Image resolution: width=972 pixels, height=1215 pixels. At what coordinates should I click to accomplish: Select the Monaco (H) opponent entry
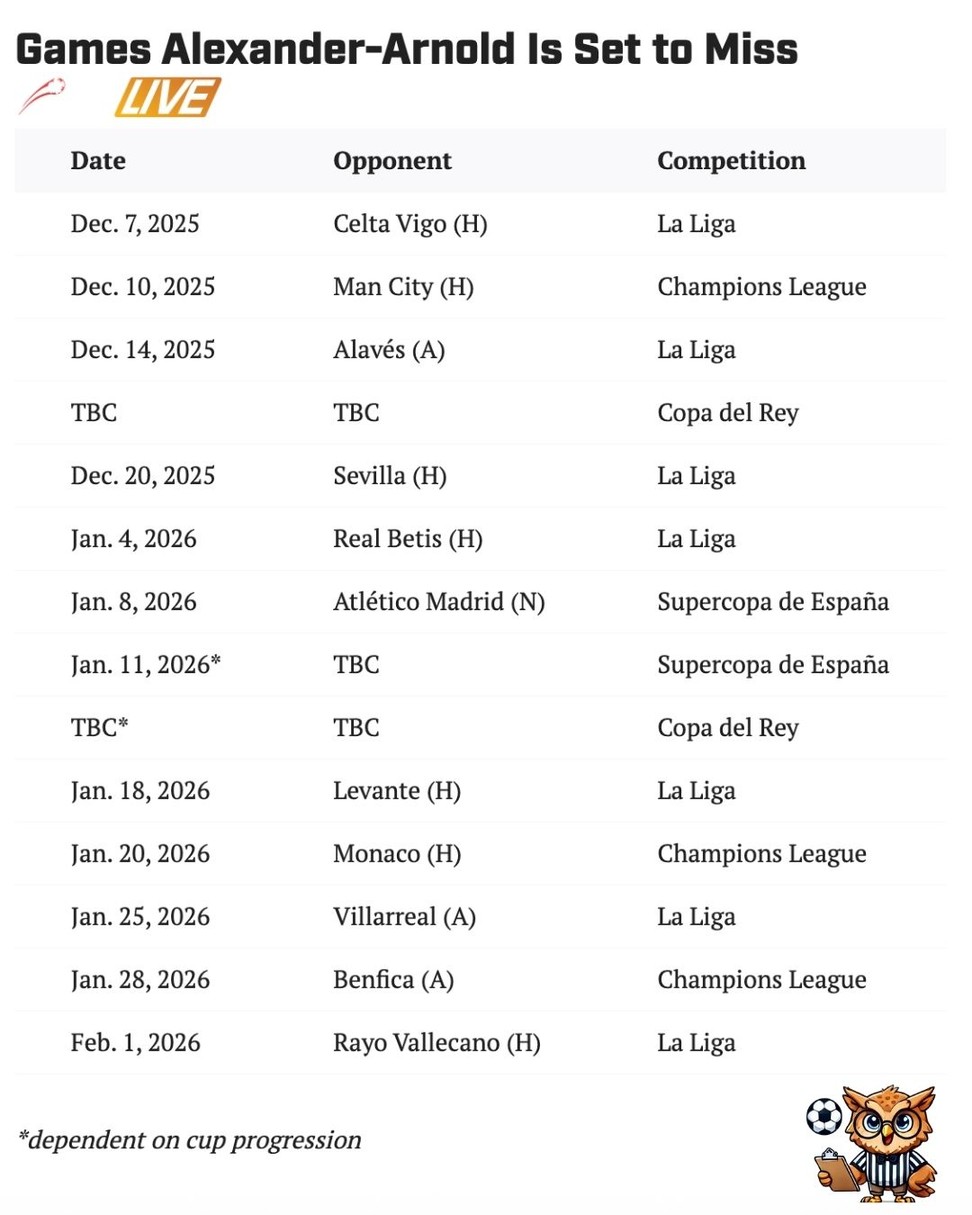tap(397, 854)
